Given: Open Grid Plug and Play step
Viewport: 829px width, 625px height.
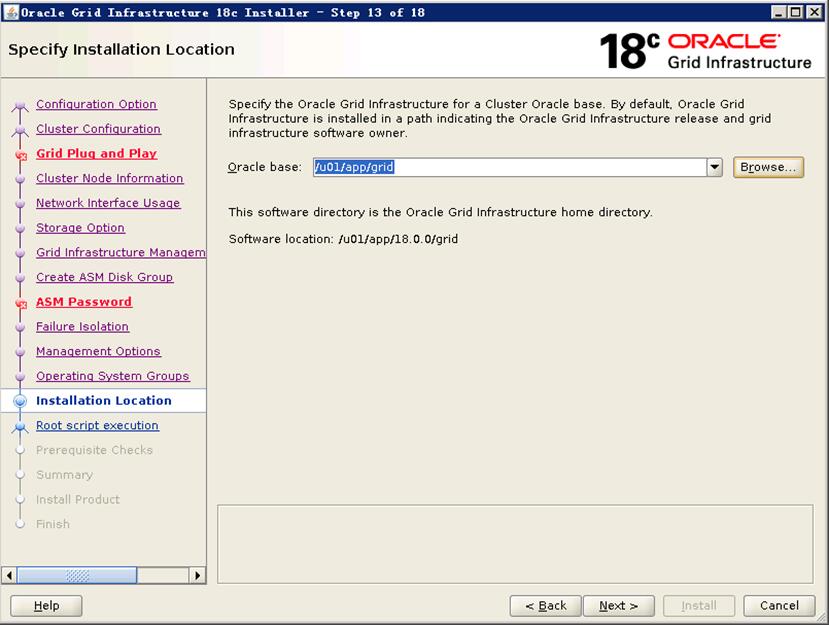Looking at the screenshot, I should [x=97, y=153].
